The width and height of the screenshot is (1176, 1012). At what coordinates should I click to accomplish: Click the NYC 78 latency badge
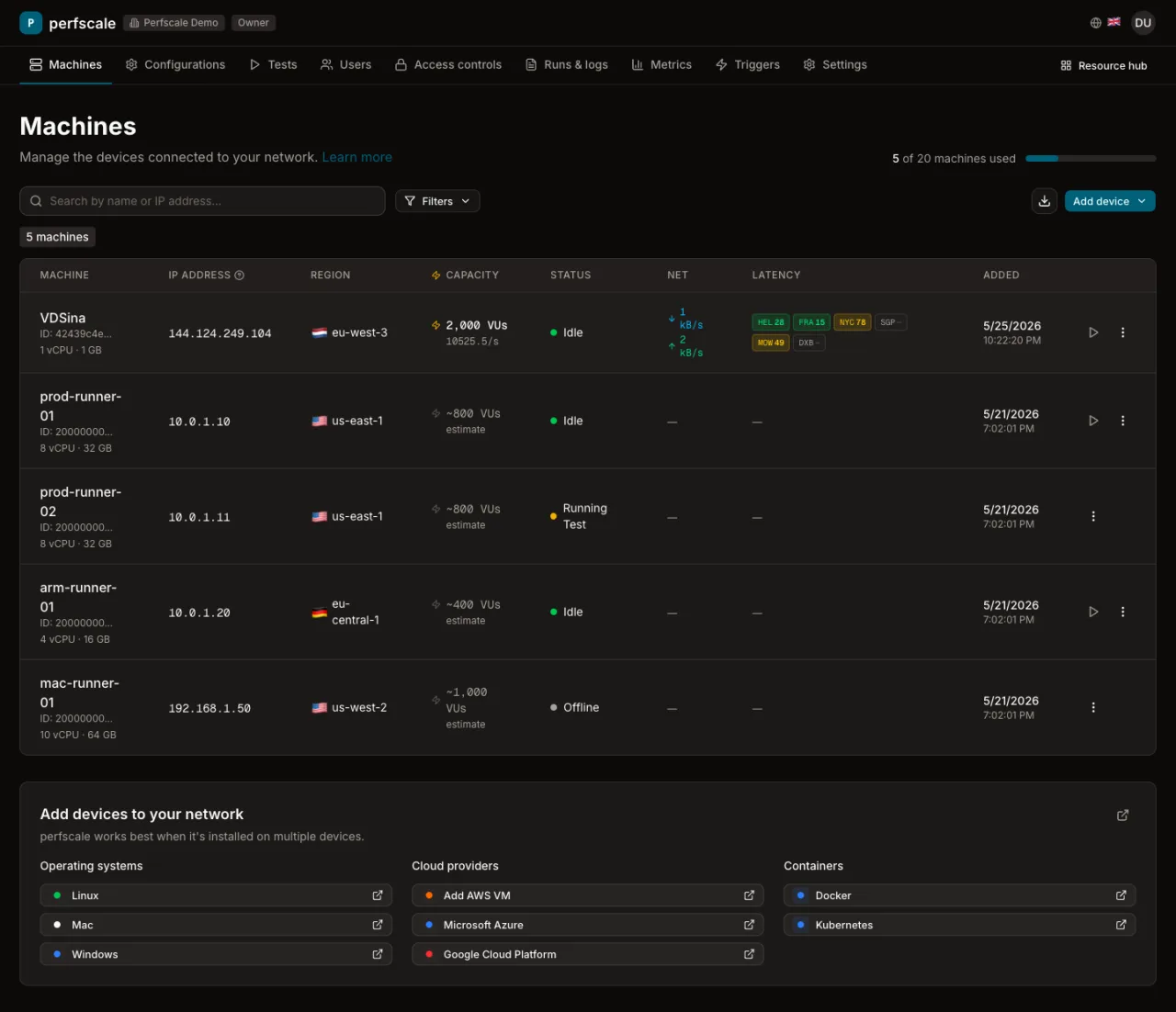(853, 322)
